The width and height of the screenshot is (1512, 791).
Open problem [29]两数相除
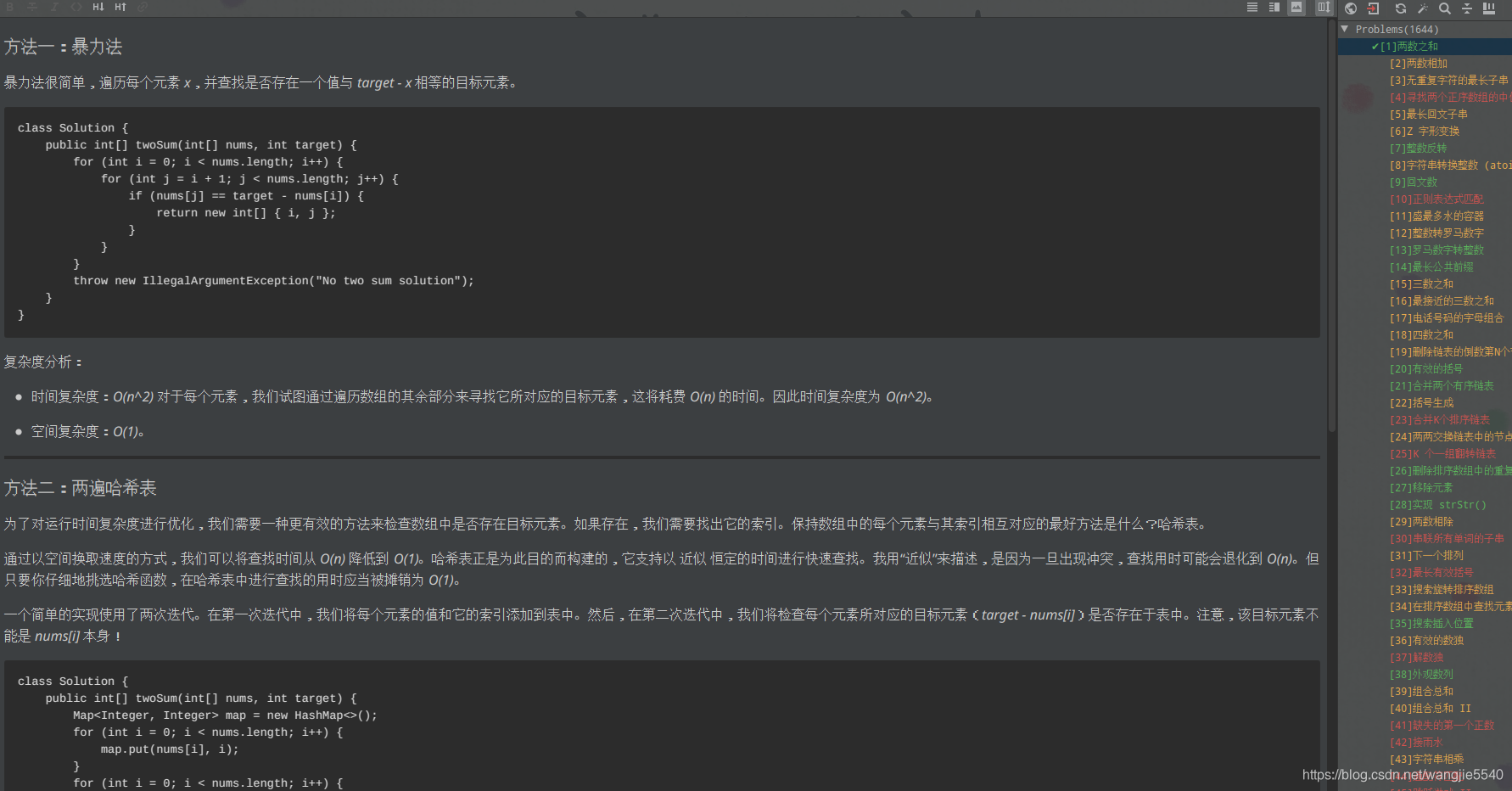click(1421, 522)
